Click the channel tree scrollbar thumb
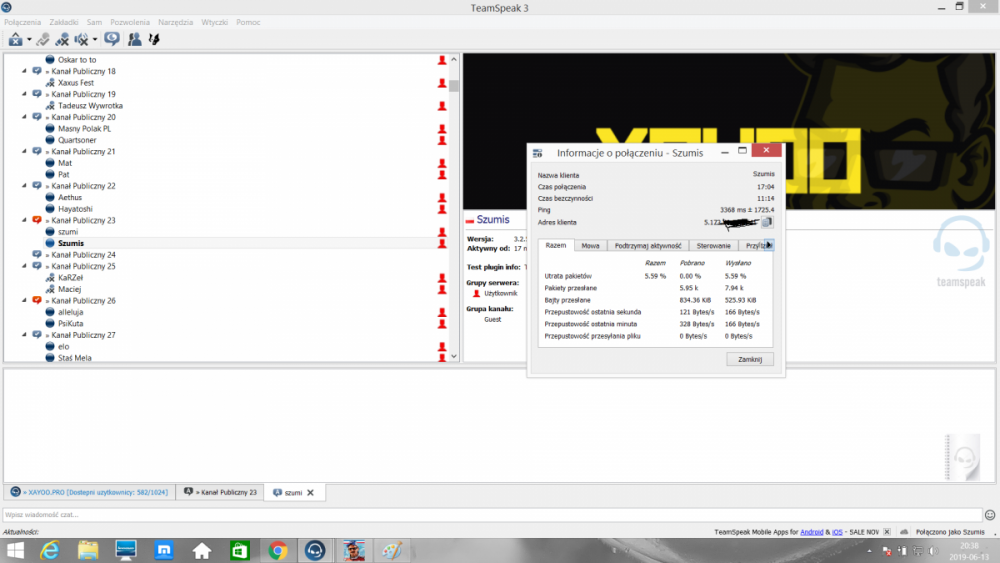The width and height of the screenshot is (1000, 563). tap(453, 85)
